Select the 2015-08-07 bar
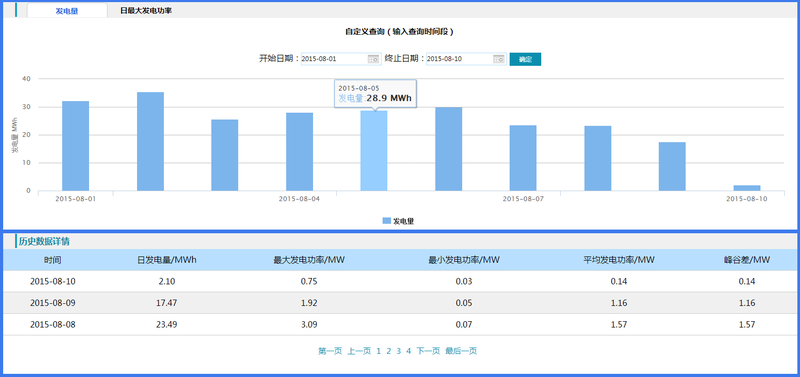Image resolution: width=800 pixels, height=377 pixels. pyautogui.click(x=523, y=158)
